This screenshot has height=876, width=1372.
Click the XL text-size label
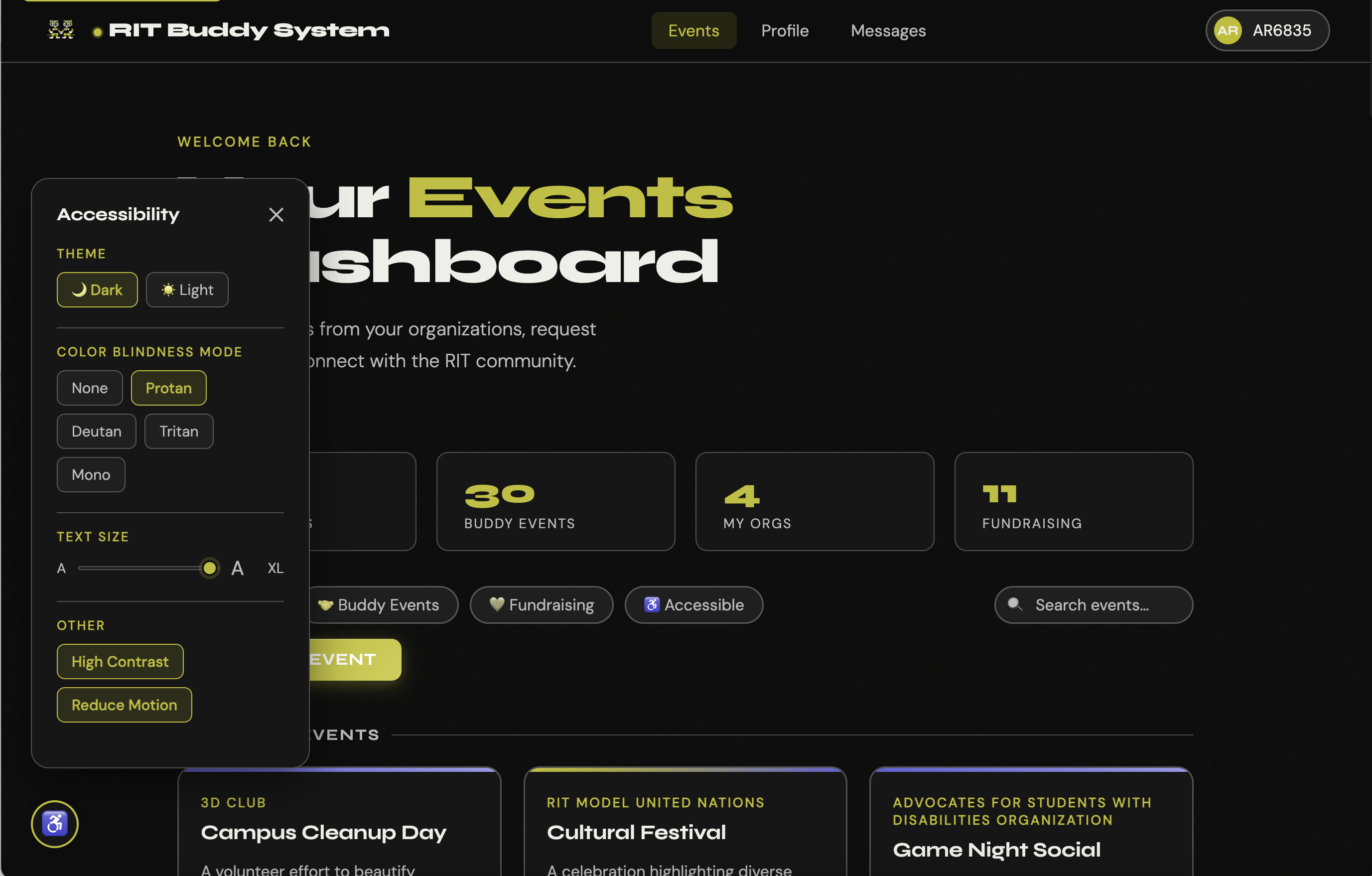(275, 568)
